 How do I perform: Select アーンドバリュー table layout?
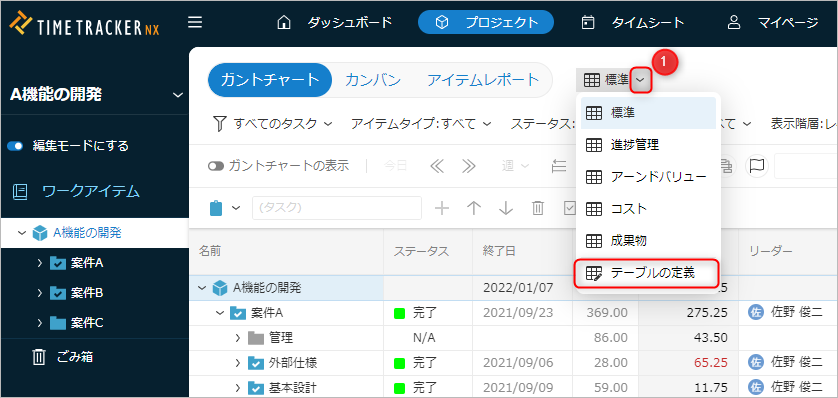coord(648,177)
